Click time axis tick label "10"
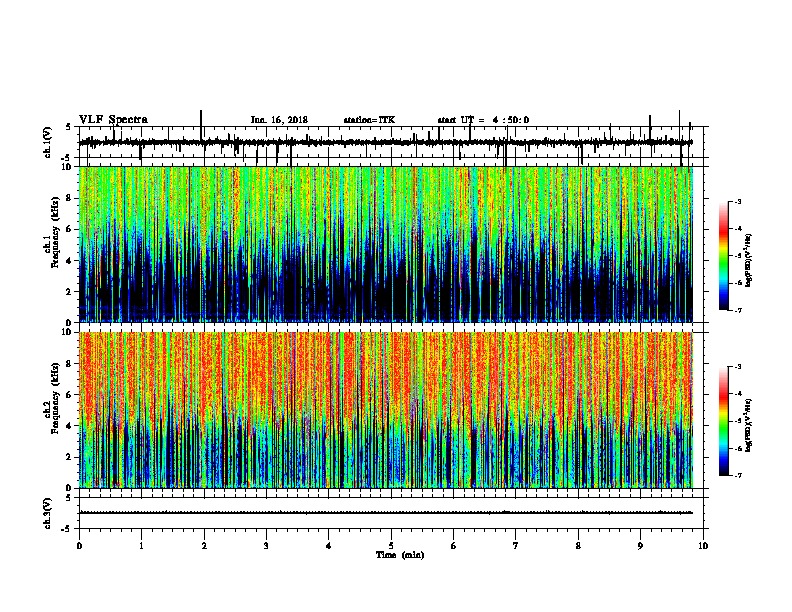 point(703,546)
